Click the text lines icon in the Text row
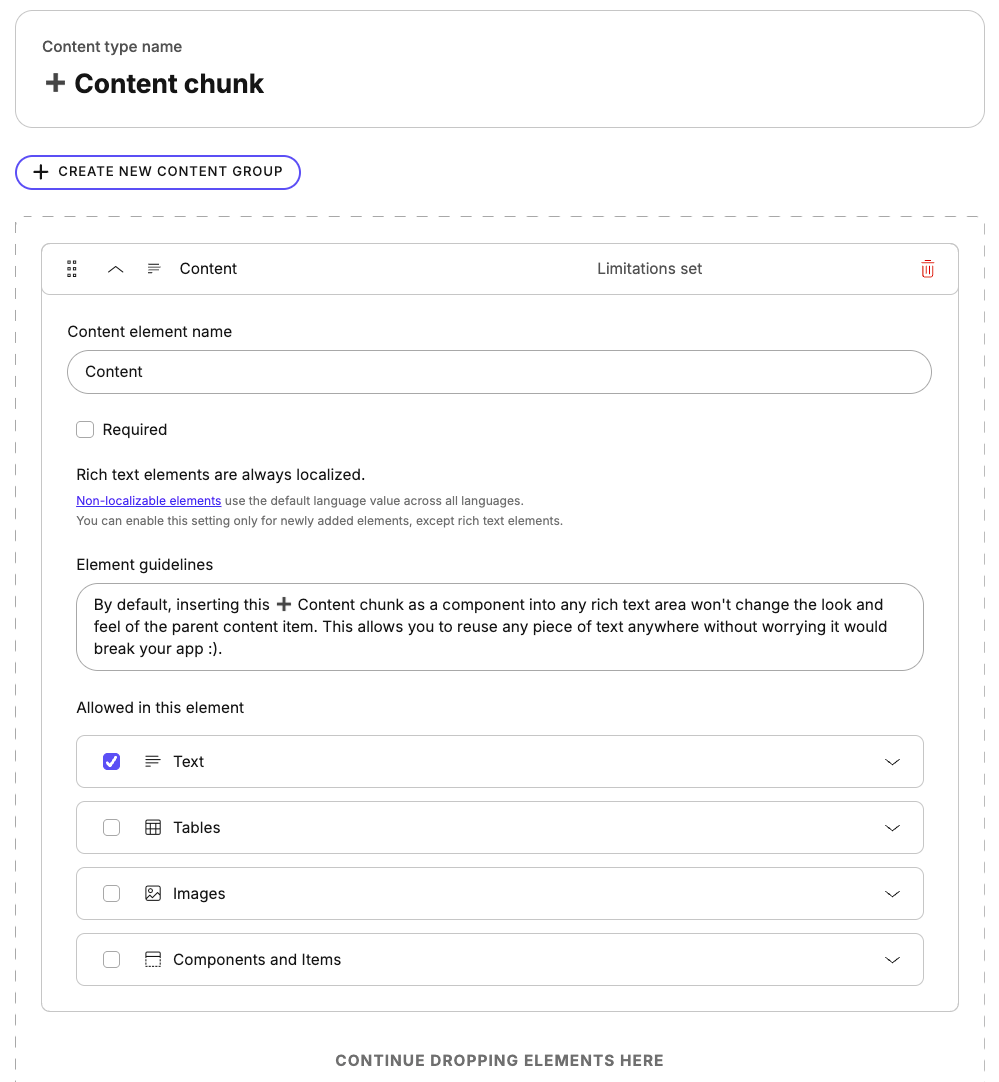This screenshot has width=999, height=1082. click(152, 761)
